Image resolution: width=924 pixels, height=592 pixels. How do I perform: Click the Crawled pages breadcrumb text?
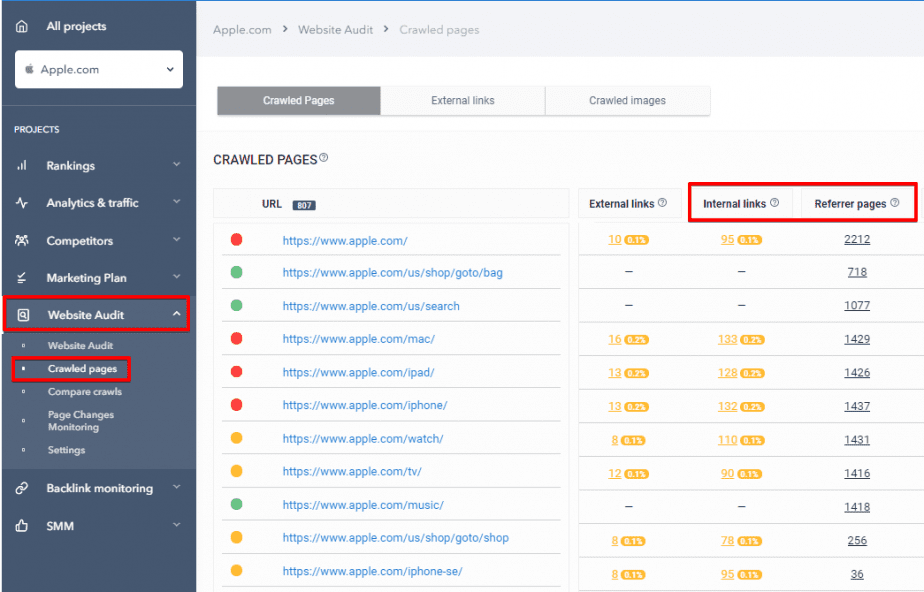(x=439, y=29)
